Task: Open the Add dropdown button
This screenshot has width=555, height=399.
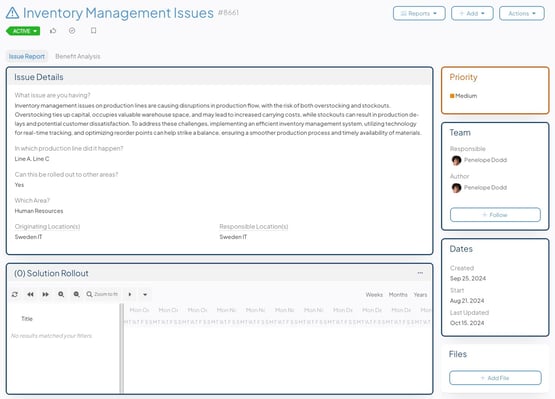Action: (472, 13)
